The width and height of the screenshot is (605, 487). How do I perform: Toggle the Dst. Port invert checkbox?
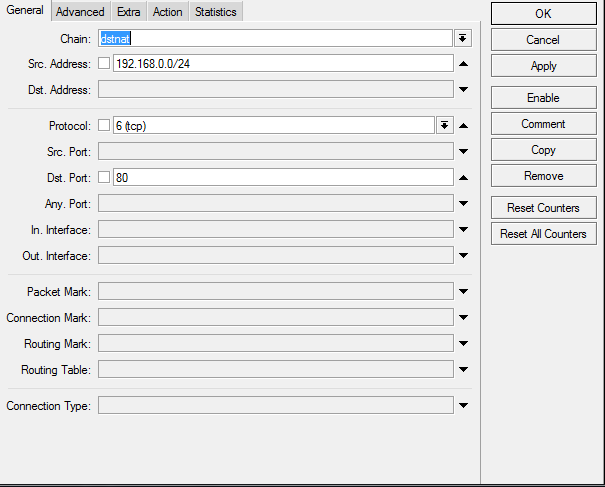(x=104, y=178)
